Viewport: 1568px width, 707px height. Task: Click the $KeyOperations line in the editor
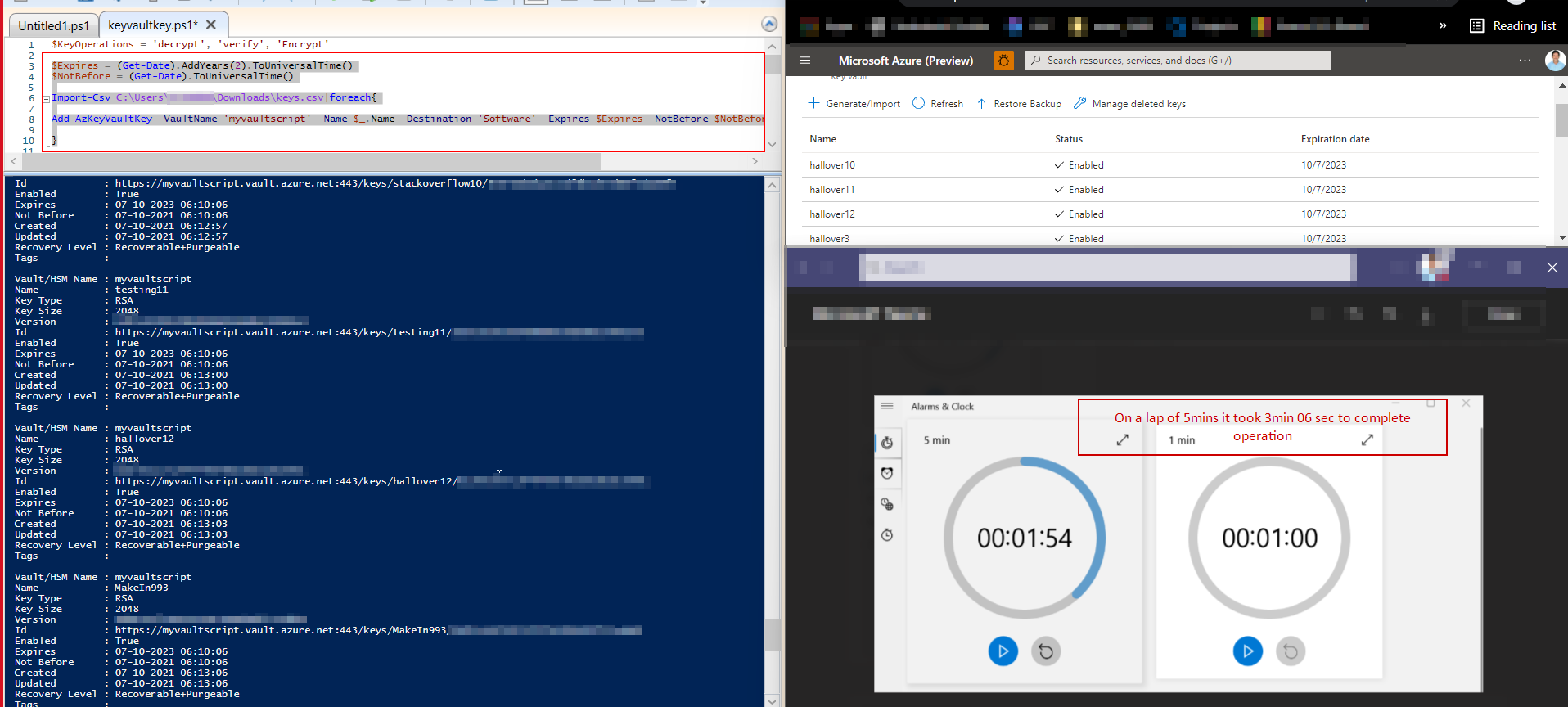point(190,44)
